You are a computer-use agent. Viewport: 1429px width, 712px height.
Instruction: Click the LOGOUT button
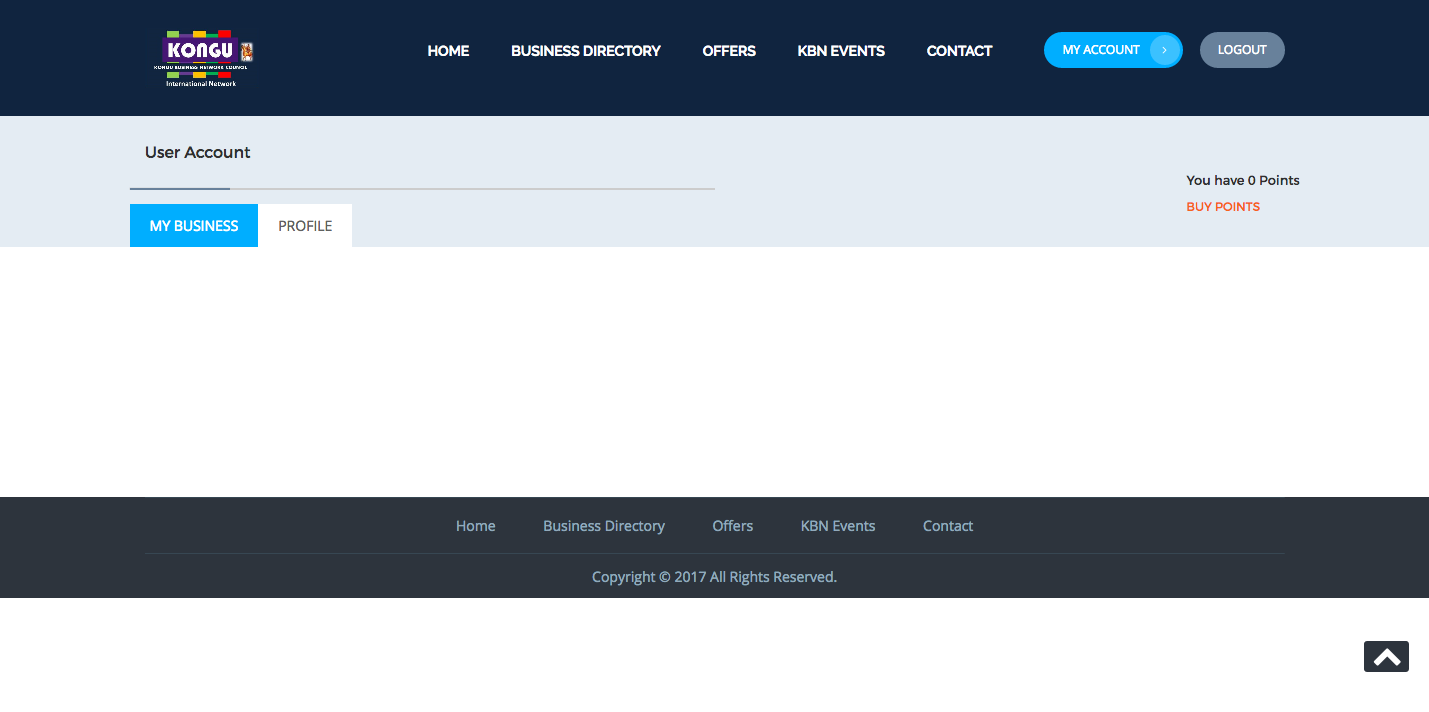1242,49
